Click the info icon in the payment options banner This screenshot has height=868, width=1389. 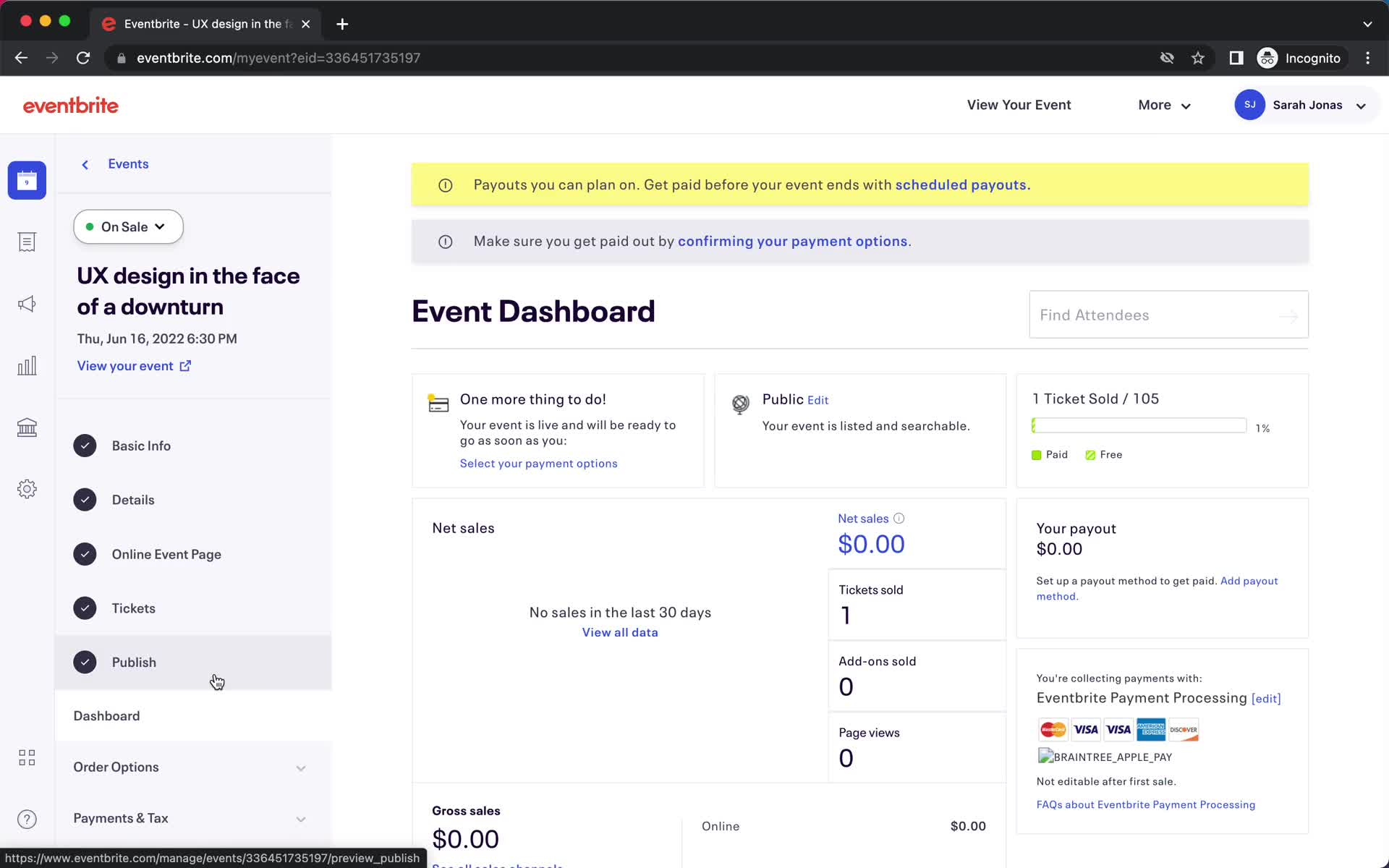446,242
